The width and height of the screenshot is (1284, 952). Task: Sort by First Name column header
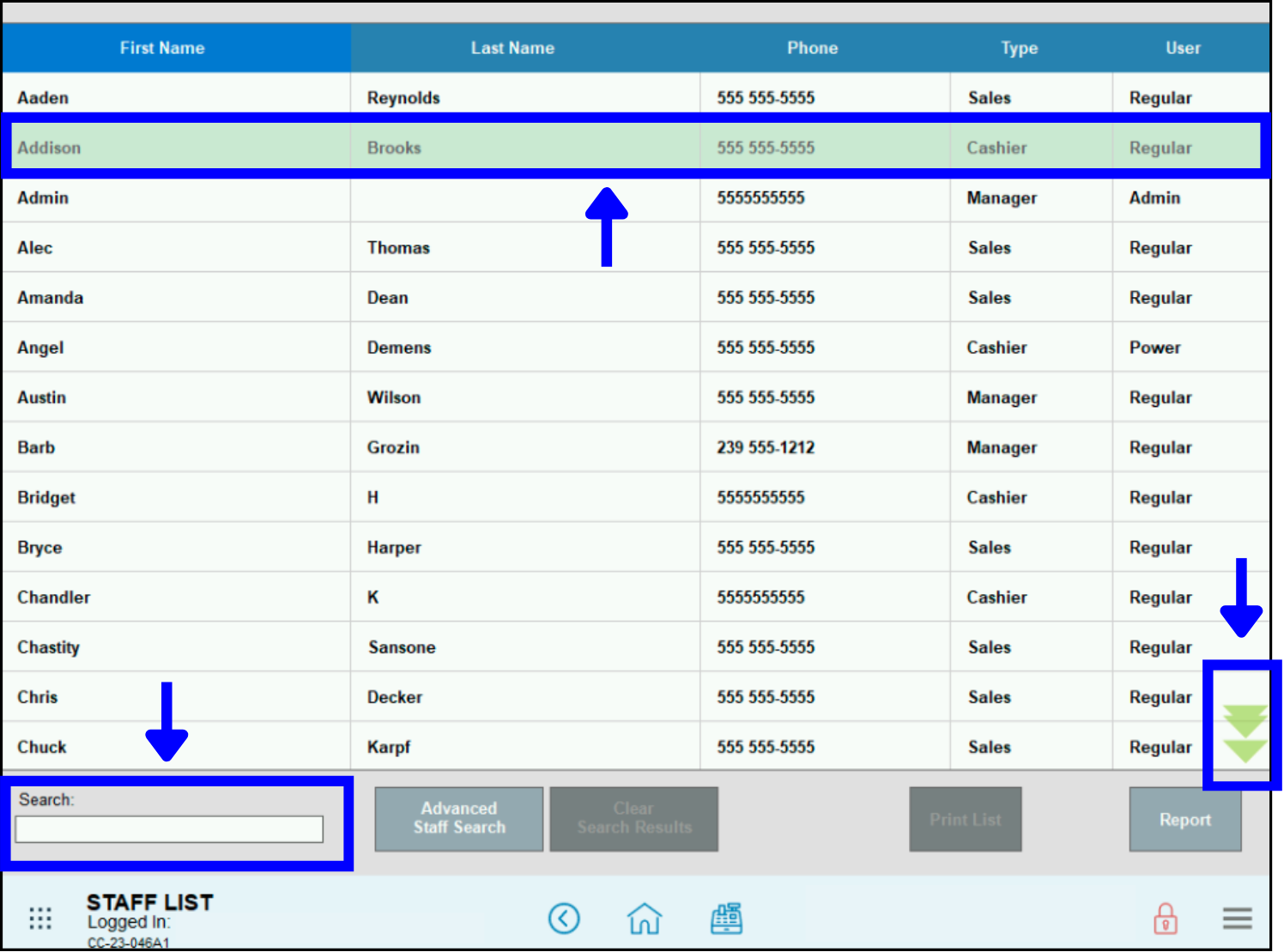(162, 48)
